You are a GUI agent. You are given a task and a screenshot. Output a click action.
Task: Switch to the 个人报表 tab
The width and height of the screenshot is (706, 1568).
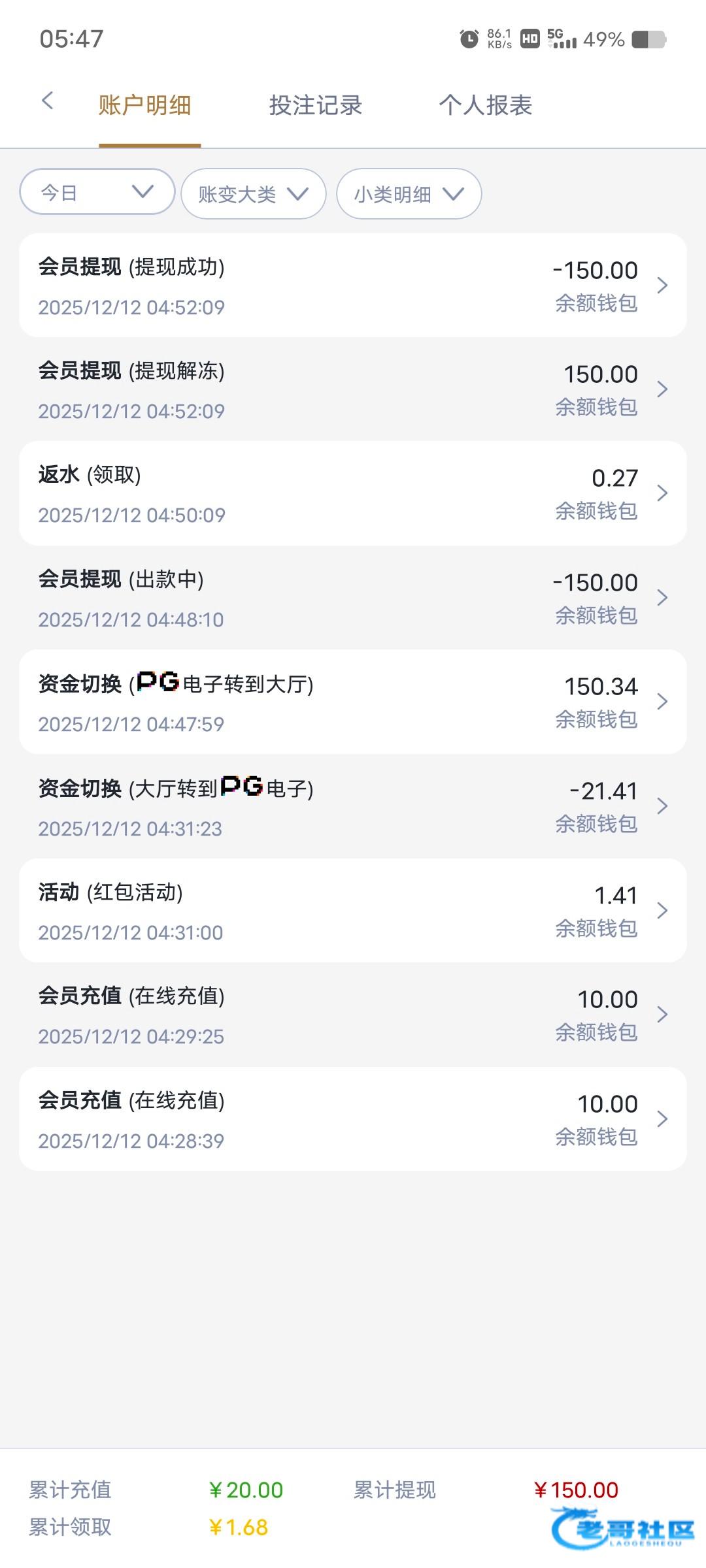pyautogui.click(x=486, y=105)
